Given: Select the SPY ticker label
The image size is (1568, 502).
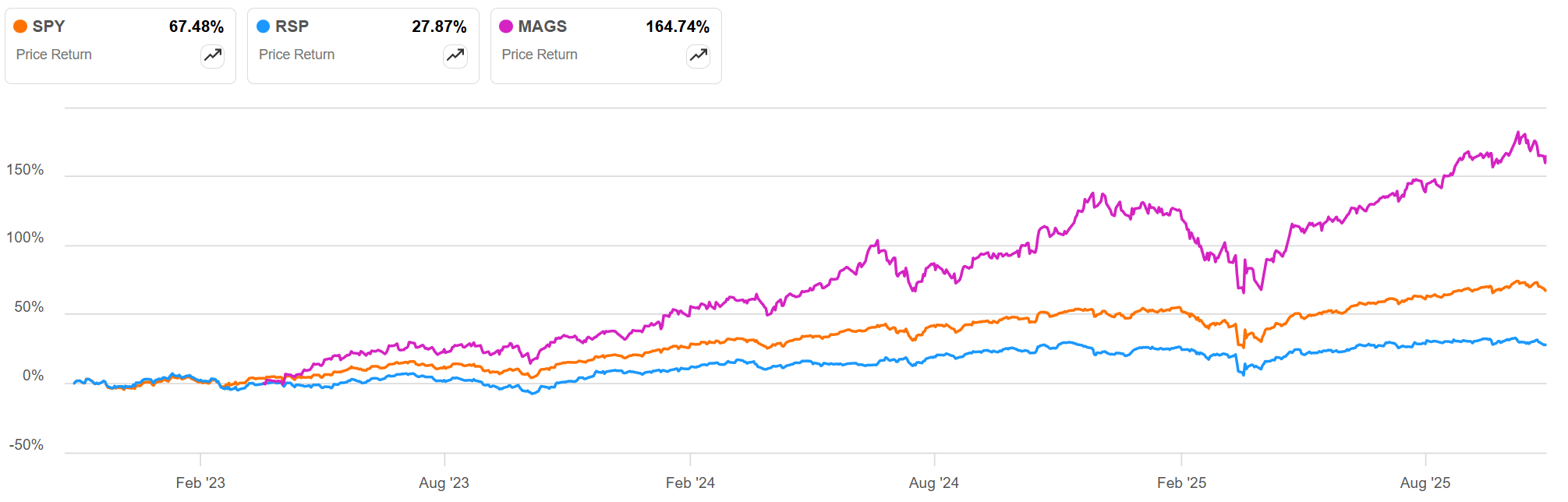Looking at the screenshot, I should (x=48, y=27).
